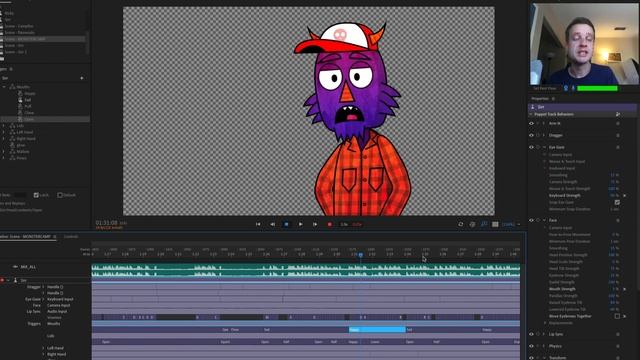Expand the Lip Sync behavior section
This screenshot has height=360, width=640.
(x=544, y=334)
